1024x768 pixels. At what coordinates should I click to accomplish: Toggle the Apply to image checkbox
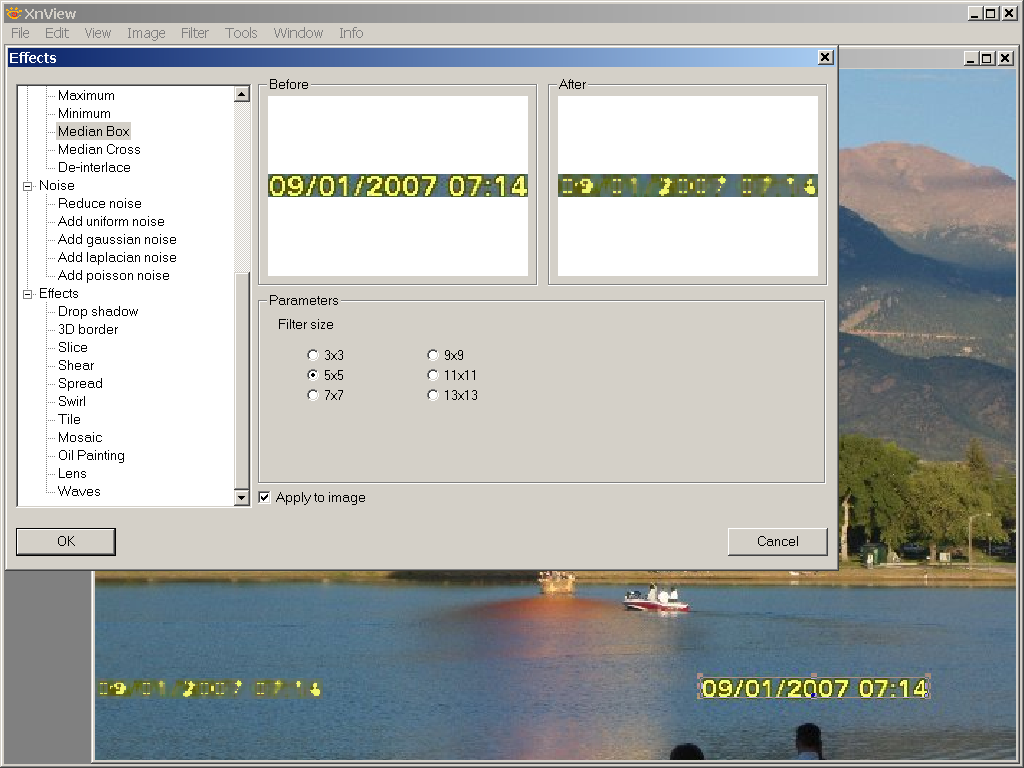point(264,498)
